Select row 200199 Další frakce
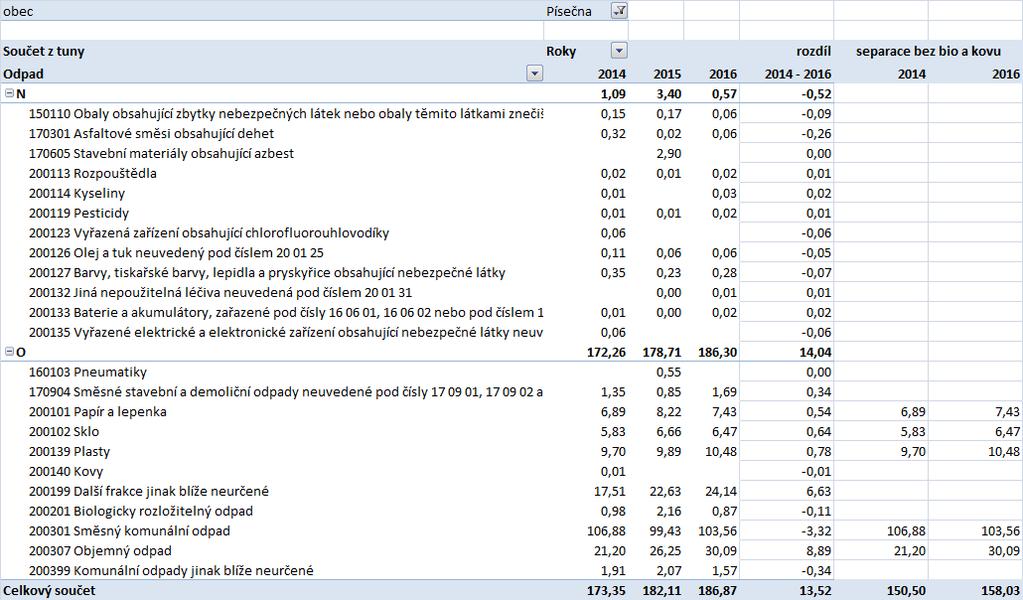This screenshot has width=1023, height=600. (149, 491)
